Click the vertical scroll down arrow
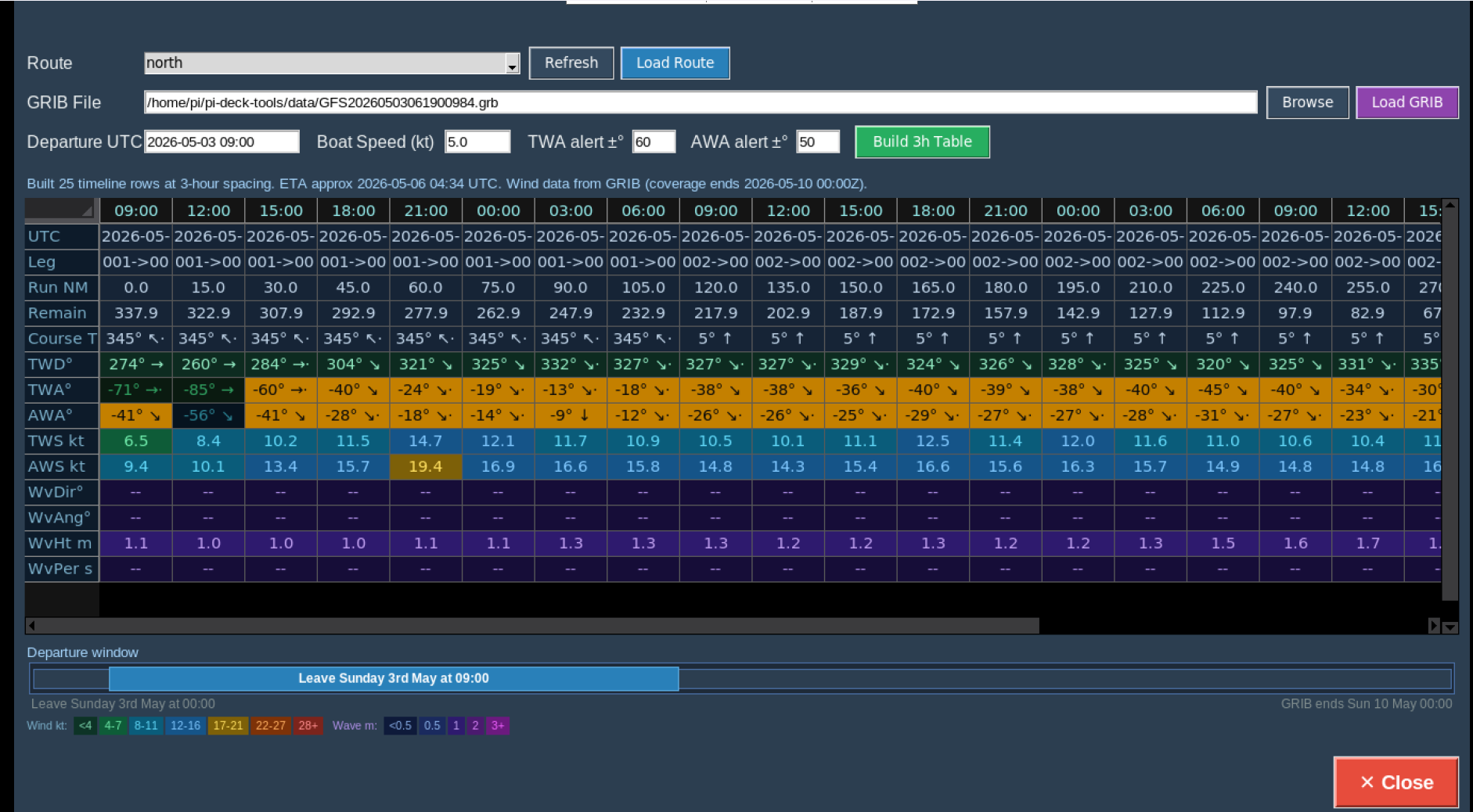Image resolution: width=1473 pixels, height=812 pixels. pyautogui.click(x=1450, y=627)
